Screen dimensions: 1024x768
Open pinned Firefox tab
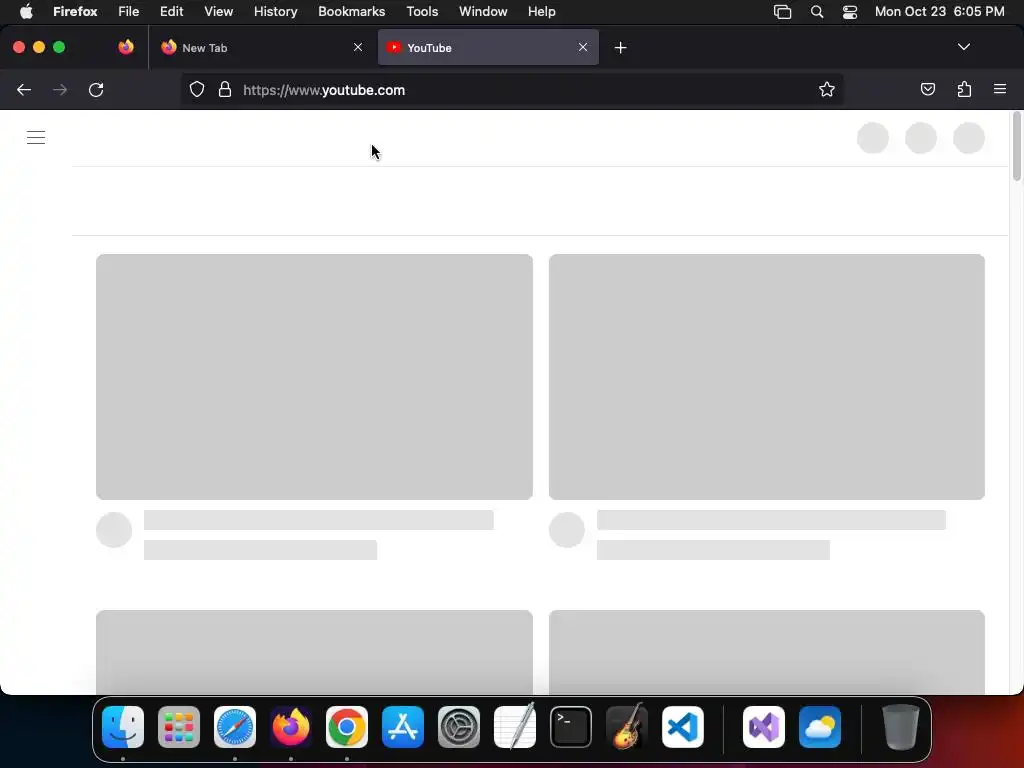point(126,47)
